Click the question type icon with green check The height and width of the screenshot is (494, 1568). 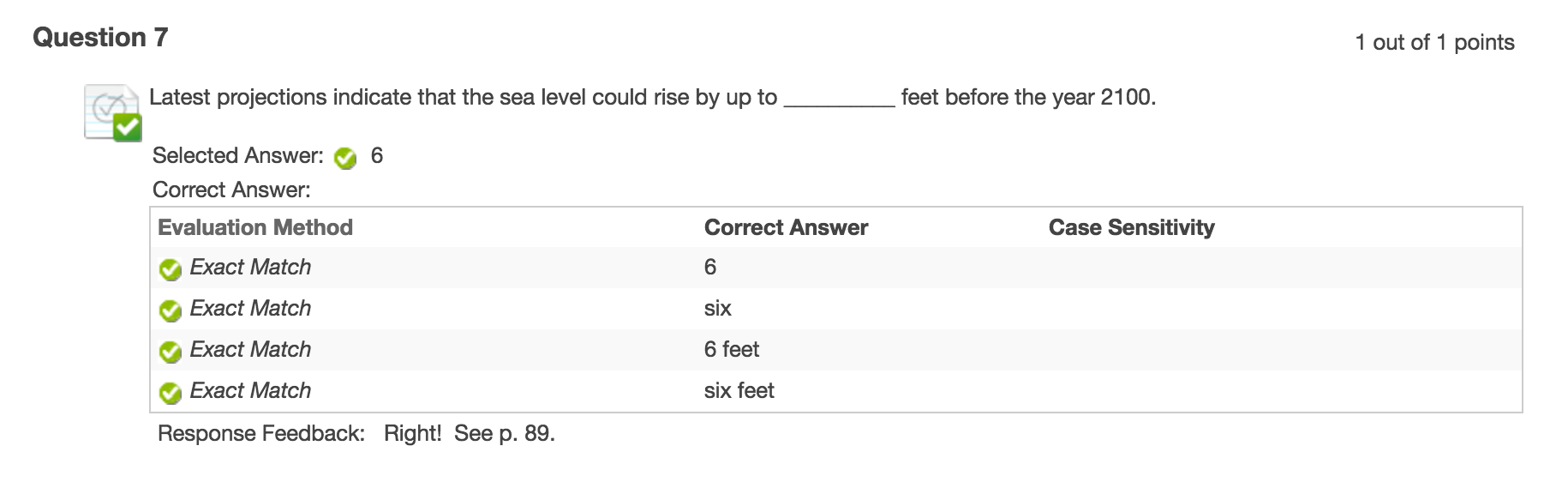pos(112,112)
